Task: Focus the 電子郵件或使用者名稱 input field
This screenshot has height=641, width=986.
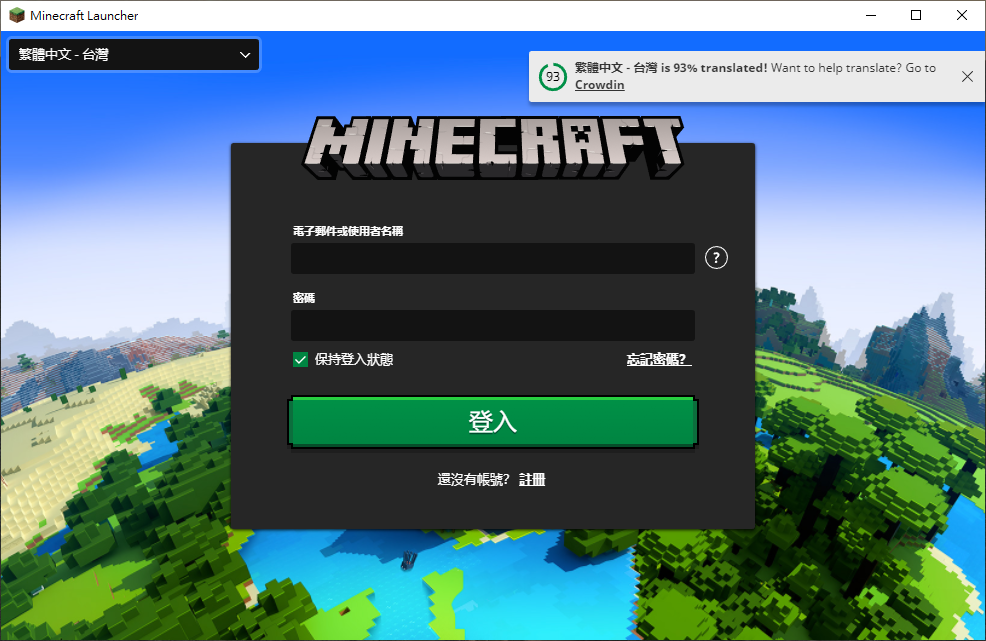Action: [492, 258]
